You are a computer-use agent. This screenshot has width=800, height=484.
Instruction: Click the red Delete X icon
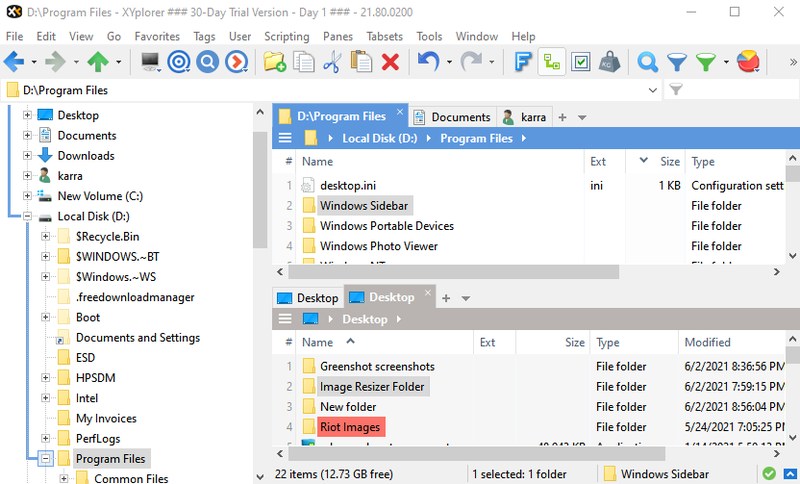(391, 62)
